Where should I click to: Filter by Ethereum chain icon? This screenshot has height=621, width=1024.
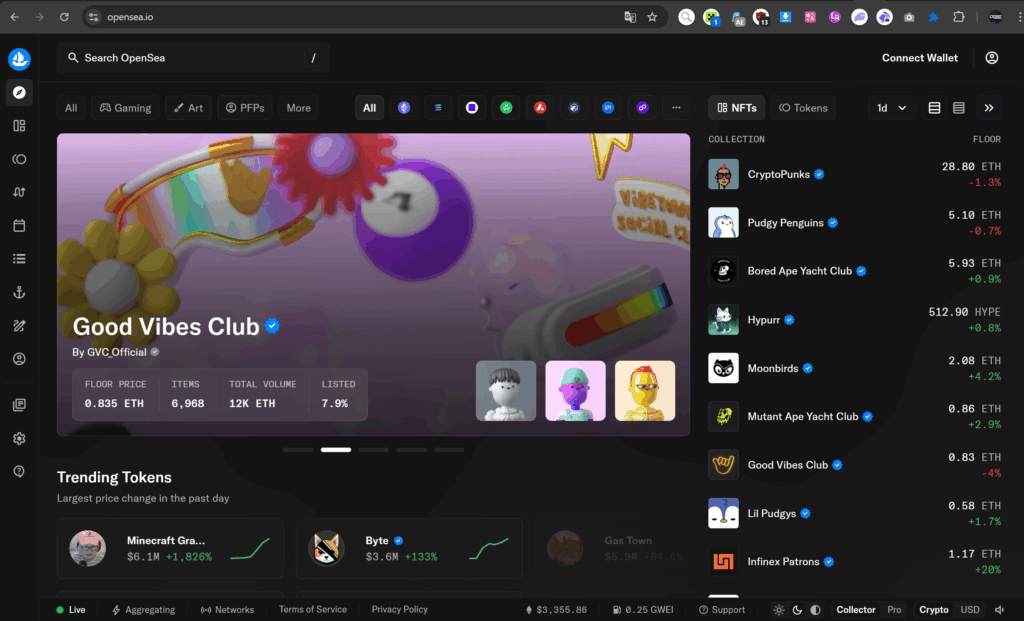point(404,108)
